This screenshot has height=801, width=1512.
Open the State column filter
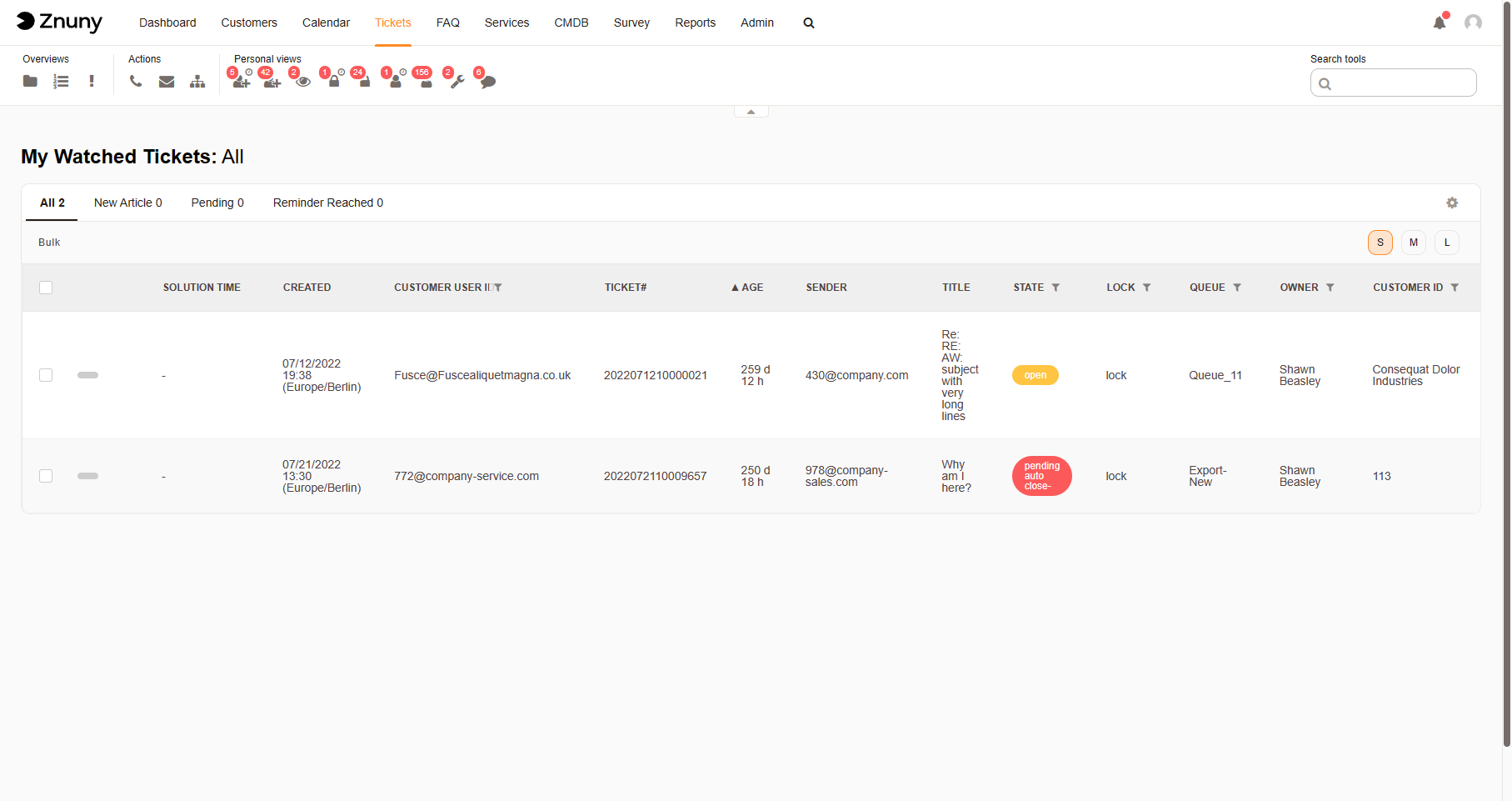point(1055,288)
